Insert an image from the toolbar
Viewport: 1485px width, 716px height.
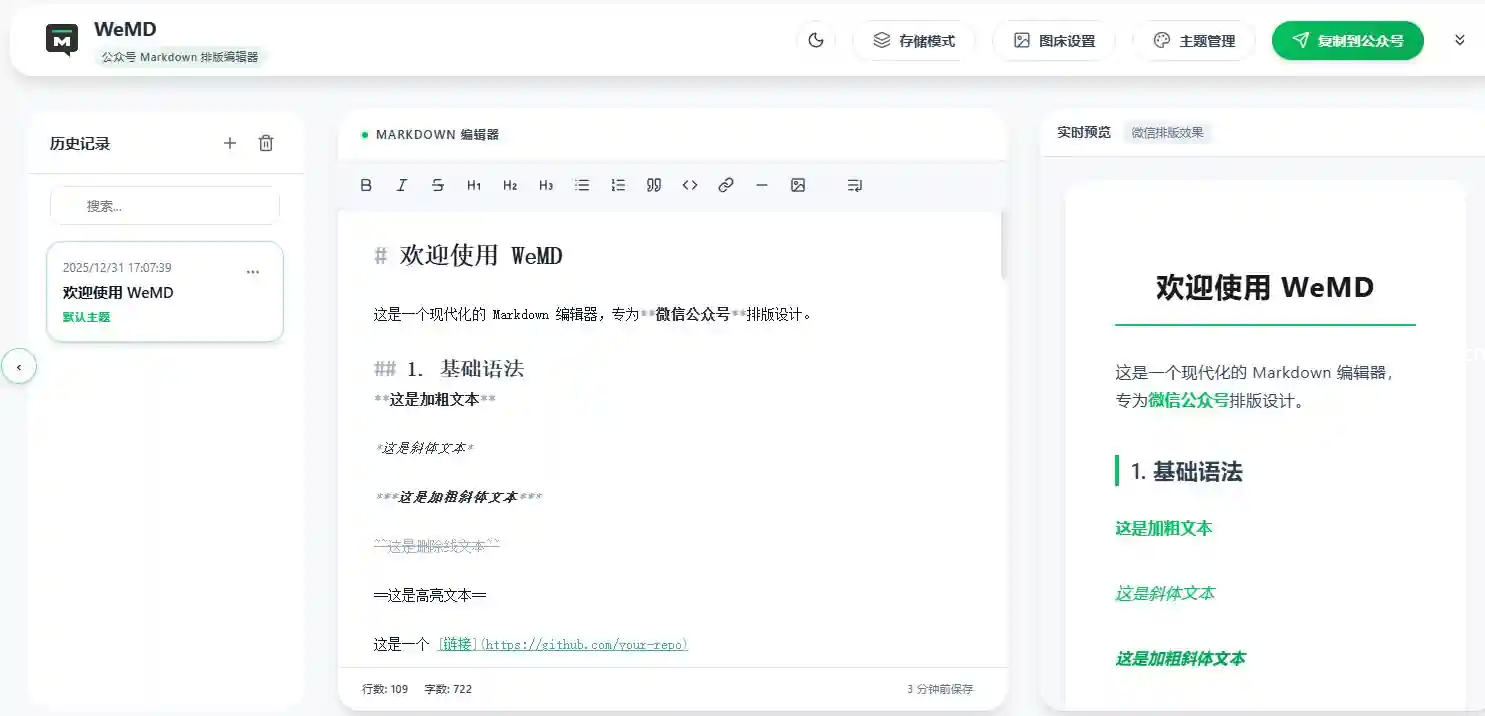tap(798, 185)
